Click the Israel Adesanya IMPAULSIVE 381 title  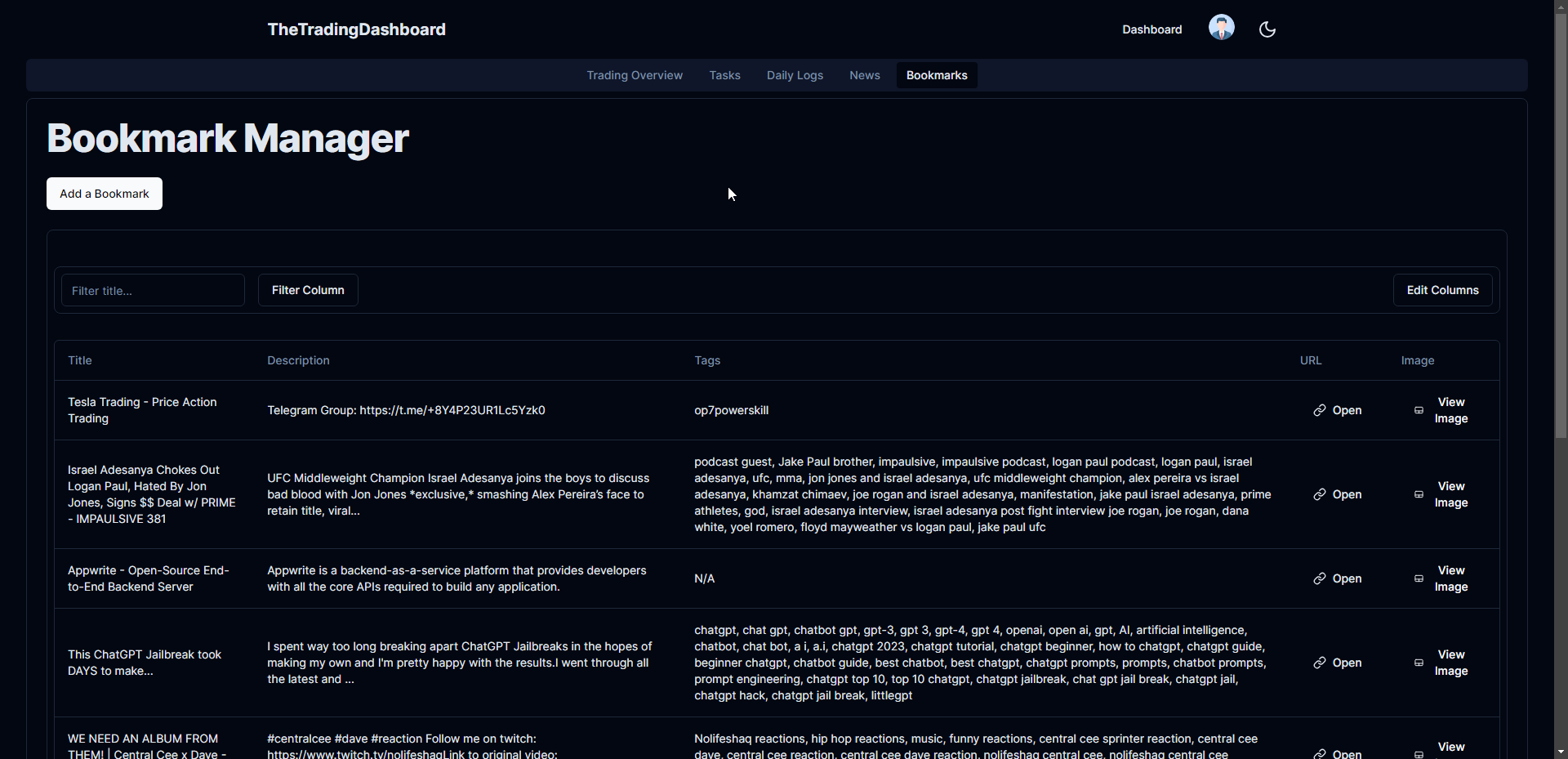pos(152,494)
